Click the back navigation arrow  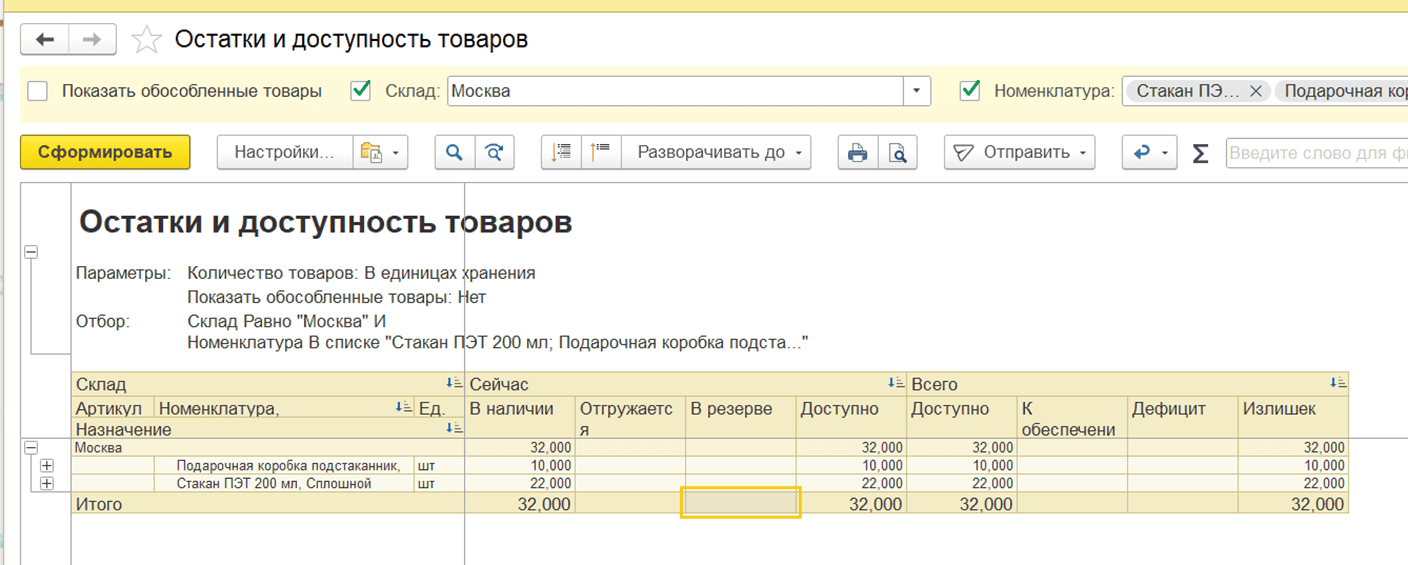45,40
